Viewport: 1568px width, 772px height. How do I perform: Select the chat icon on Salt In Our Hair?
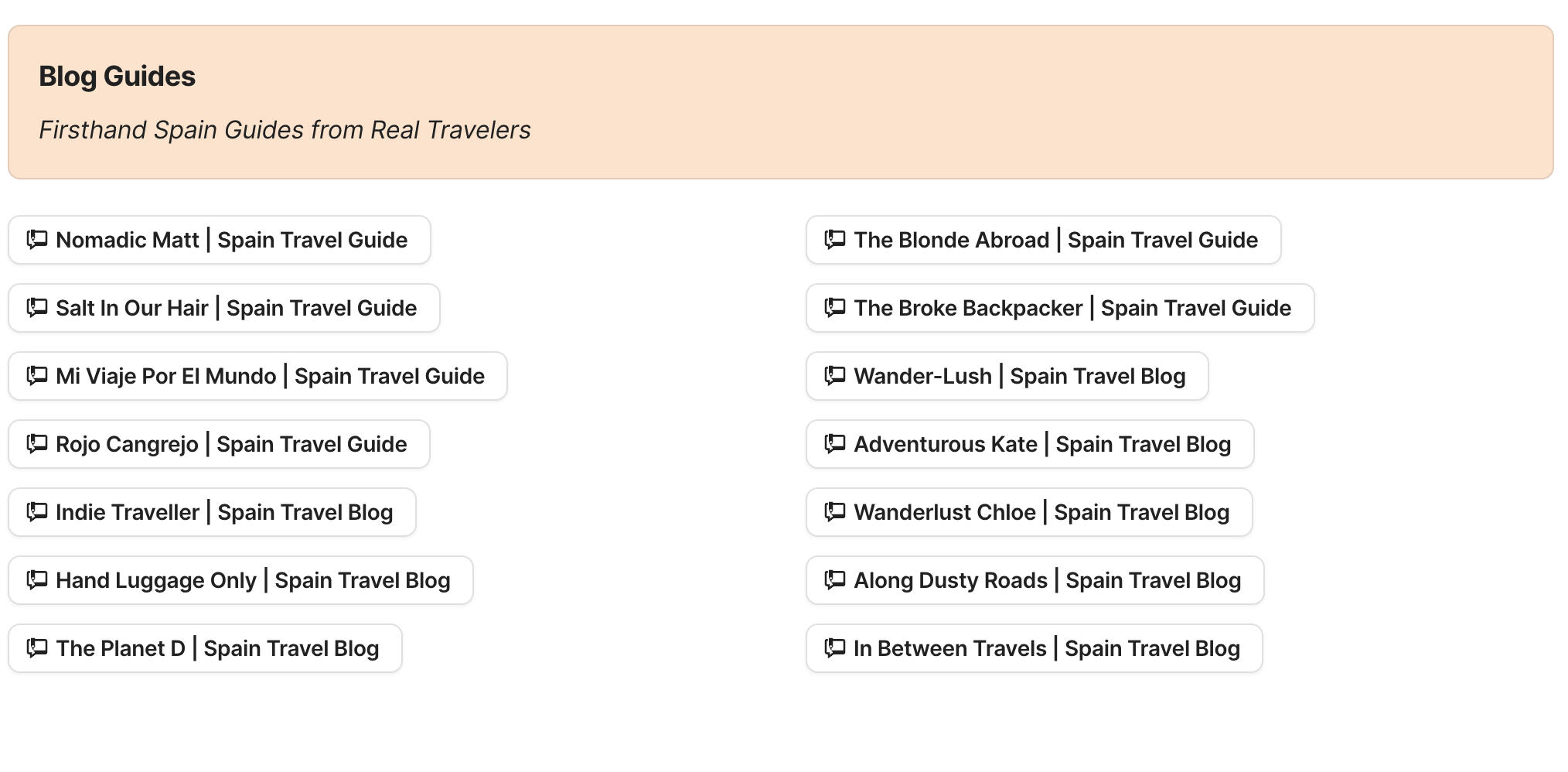[36, 309]
